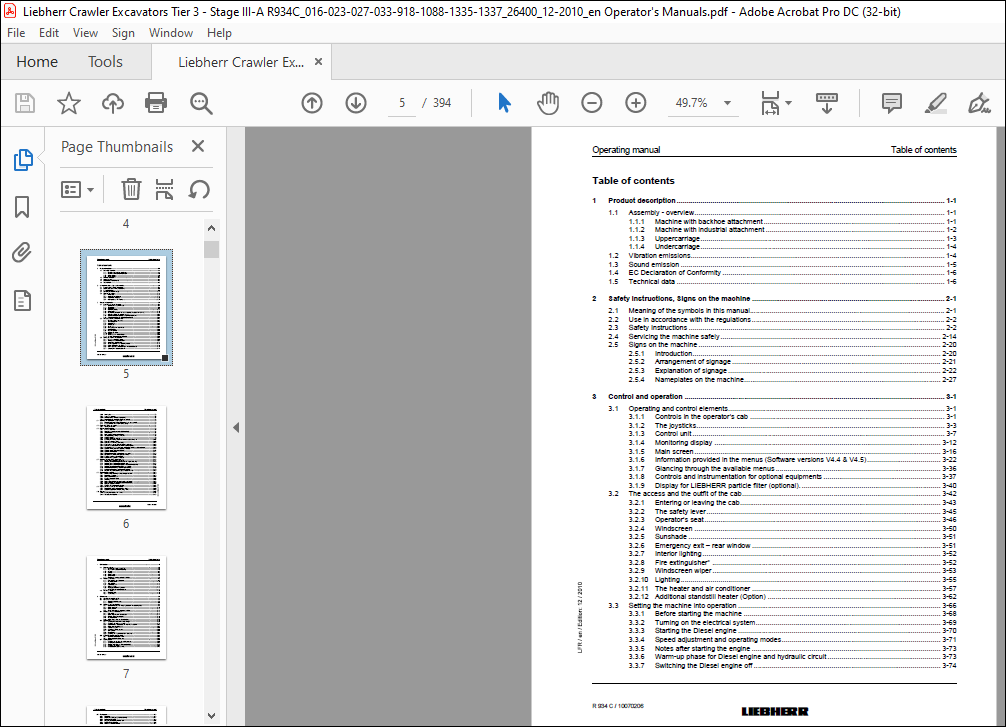Open thumbnail options menu dropdown
The image size is (1006, 727).
pyautogui.click(x=78, y=190)
